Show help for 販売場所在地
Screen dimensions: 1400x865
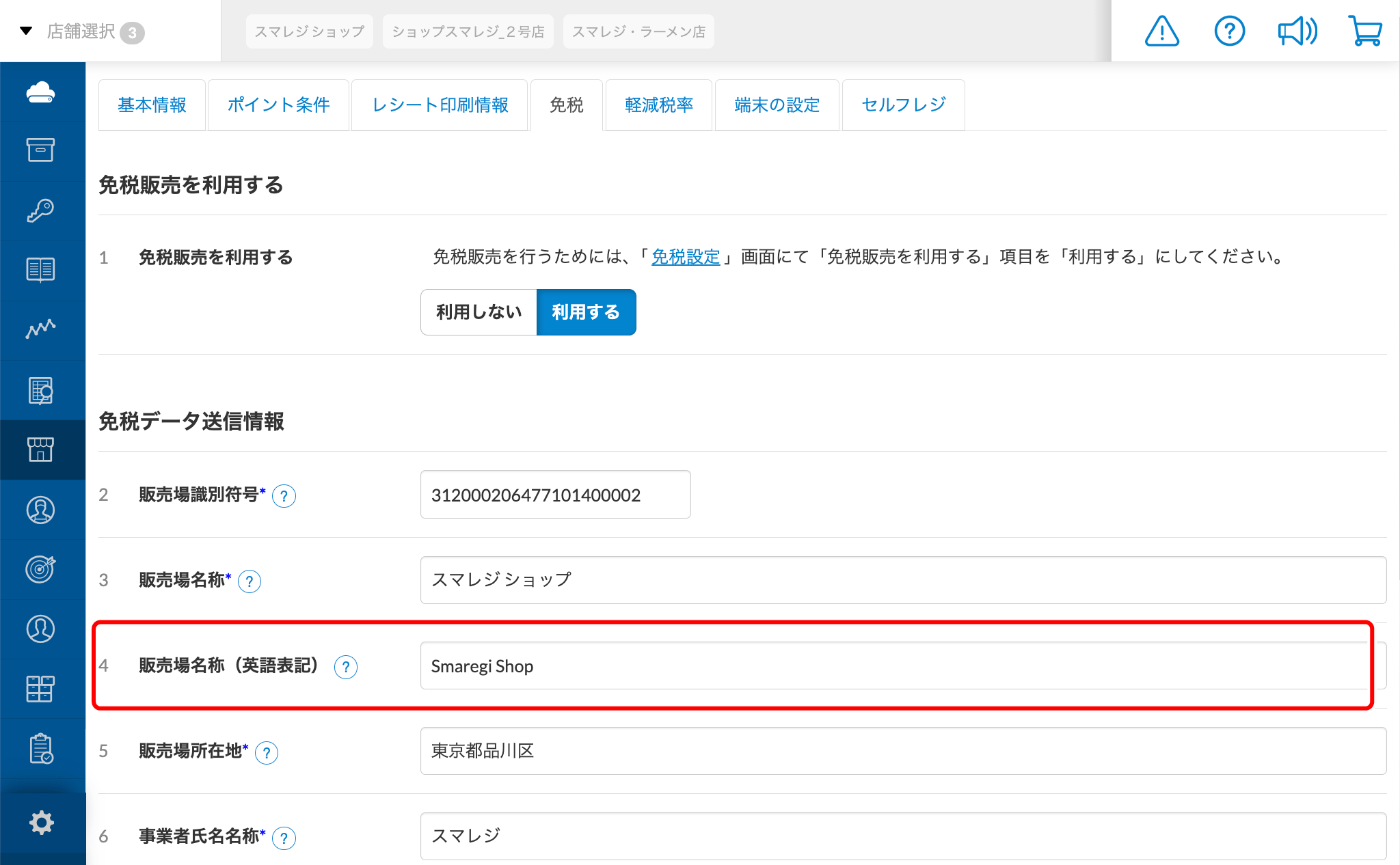click(267, 753)
